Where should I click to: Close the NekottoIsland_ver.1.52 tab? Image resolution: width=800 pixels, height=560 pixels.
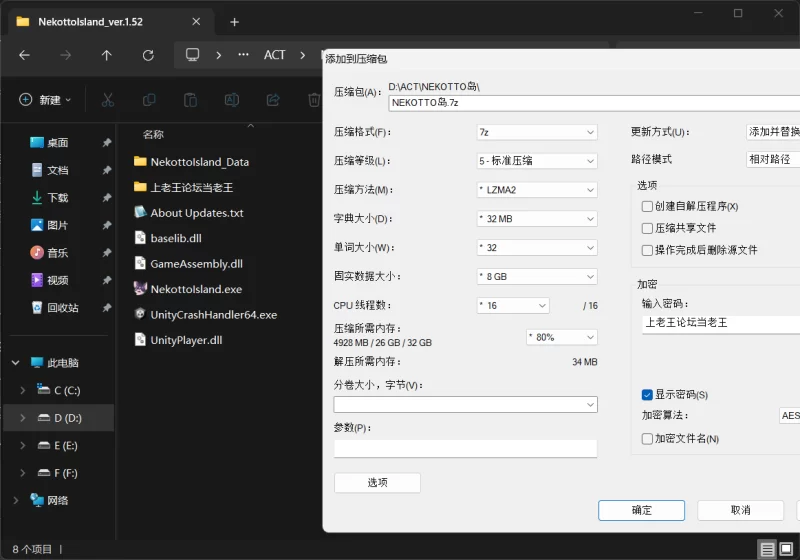196,21
